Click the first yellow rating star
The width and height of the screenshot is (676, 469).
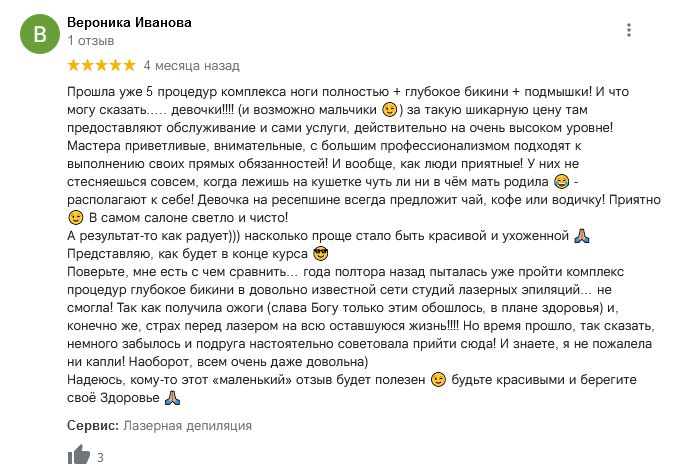point(74,65)
